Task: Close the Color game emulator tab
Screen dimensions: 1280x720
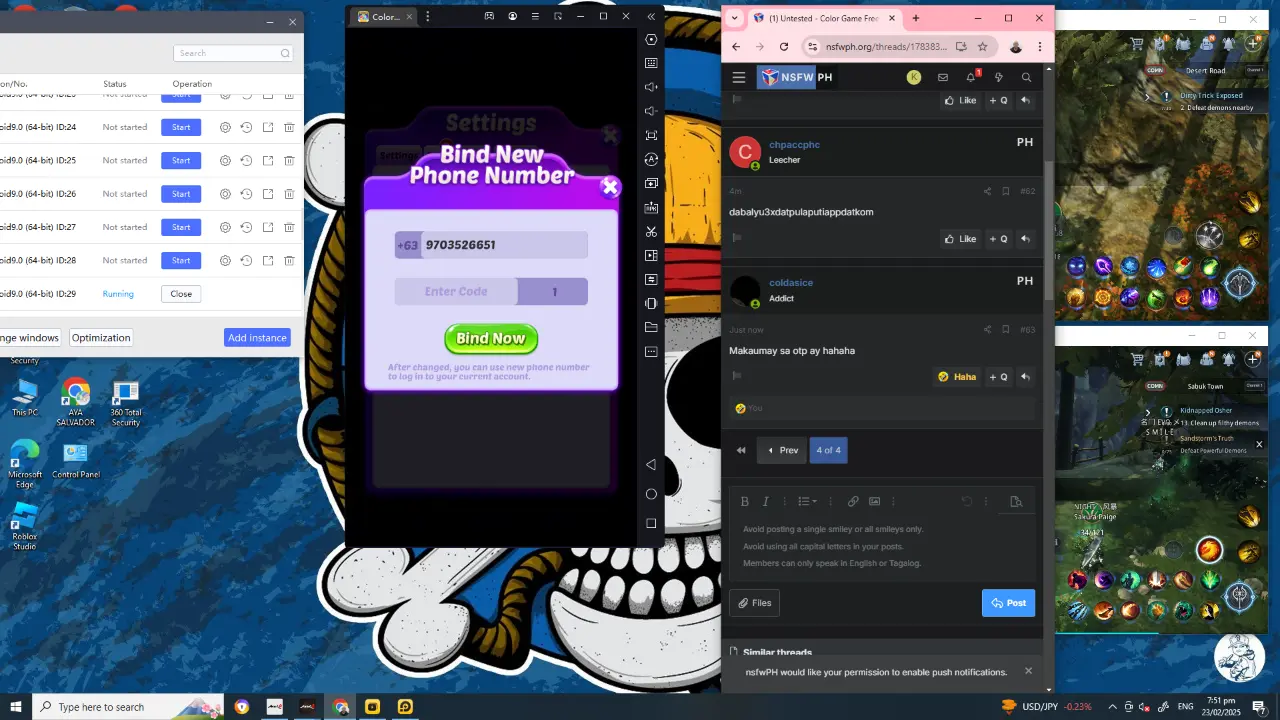Action: [x=408, y=16]
